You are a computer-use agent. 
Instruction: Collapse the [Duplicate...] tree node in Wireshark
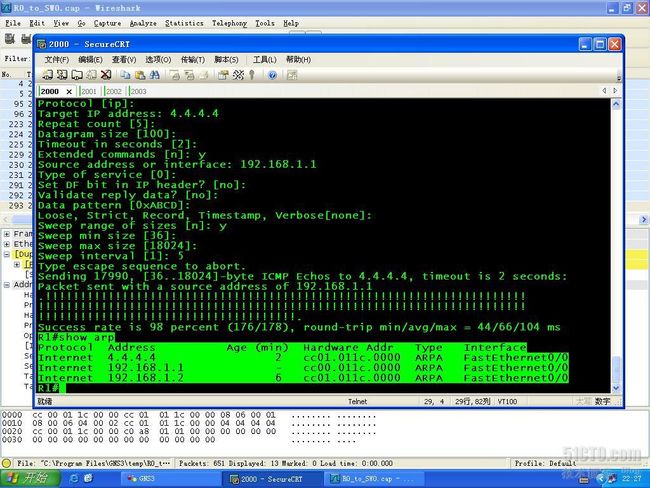point(7,254)
